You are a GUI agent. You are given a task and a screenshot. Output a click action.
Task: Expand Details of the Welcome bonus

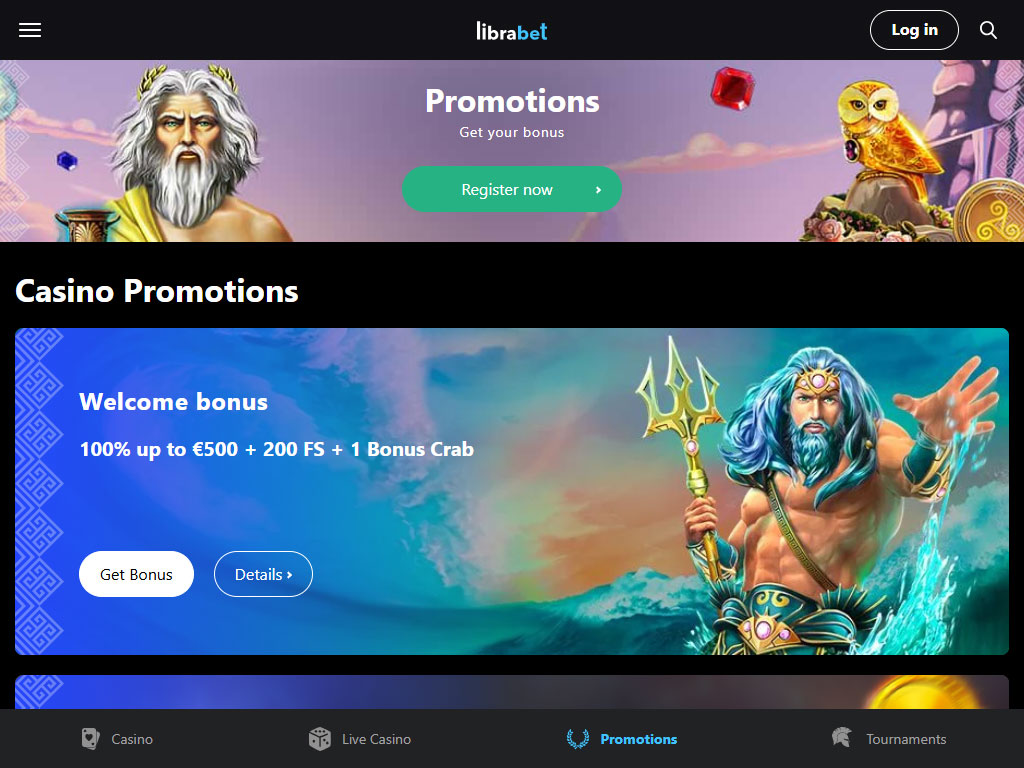[x=263, y=574]
